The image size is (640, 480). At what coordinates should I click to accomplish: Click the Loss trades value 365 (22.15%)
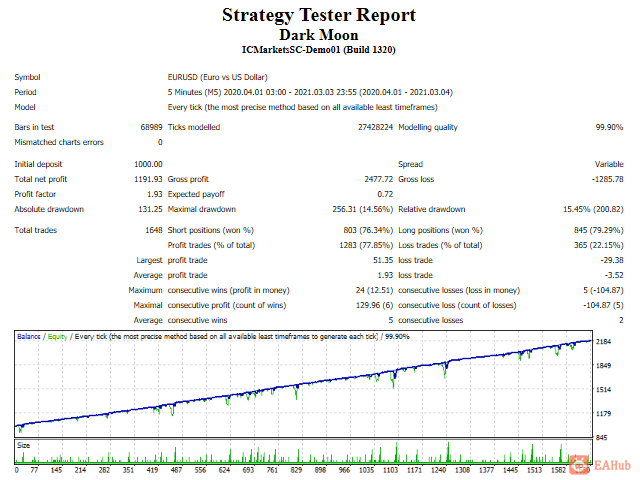point(598,245)
